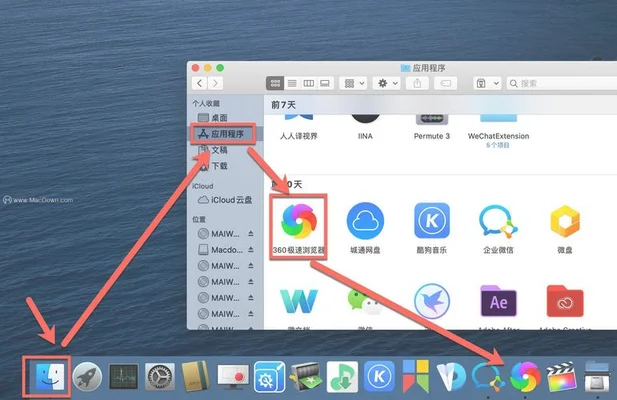Open the screen recorder app in Dock
Image resolution: width=617 pixels, height=400 pixels.
click(233, 377)
